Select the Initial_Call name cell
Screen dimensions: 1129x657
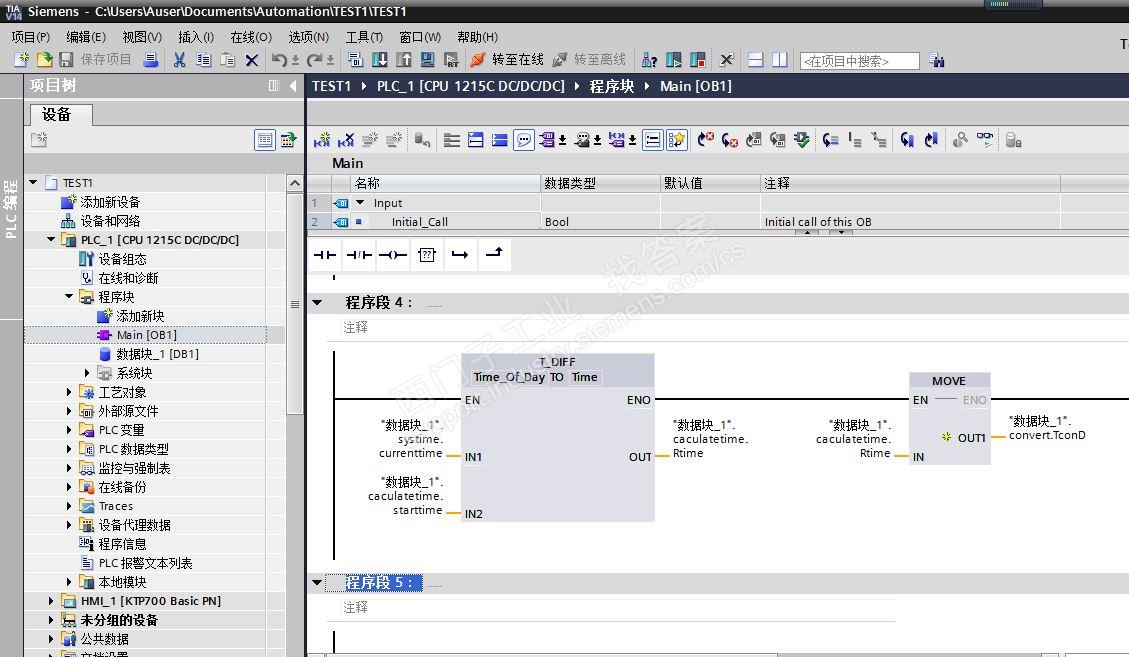point(446,222)
